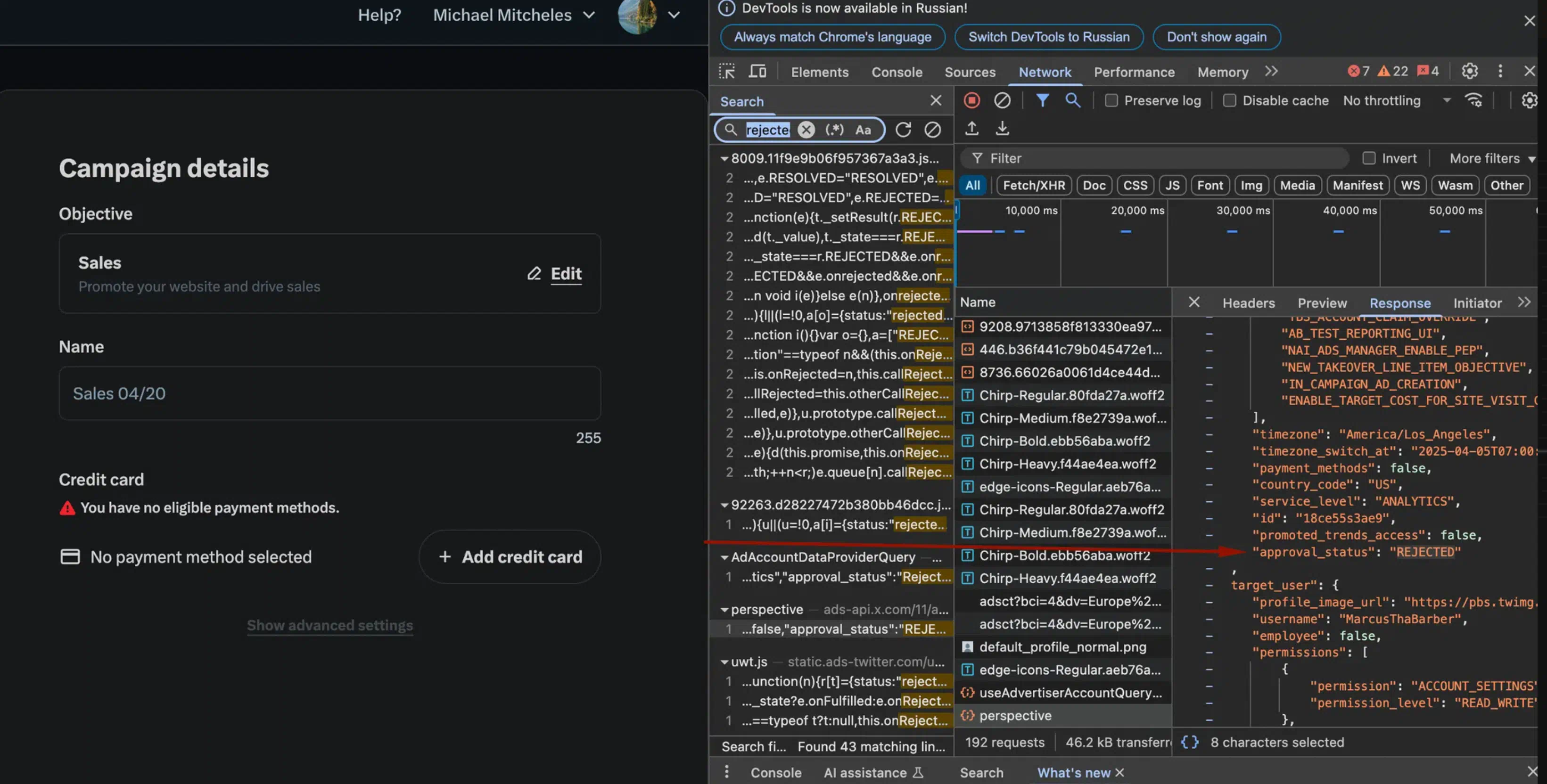Toggle regular expression search option
Screen dimensions: 1547x784
(834, 130)
